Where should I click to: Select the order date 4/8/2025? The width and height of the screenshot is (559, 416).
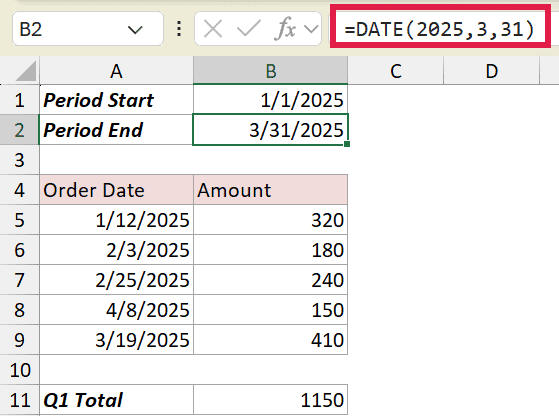(x=116, y=309)
